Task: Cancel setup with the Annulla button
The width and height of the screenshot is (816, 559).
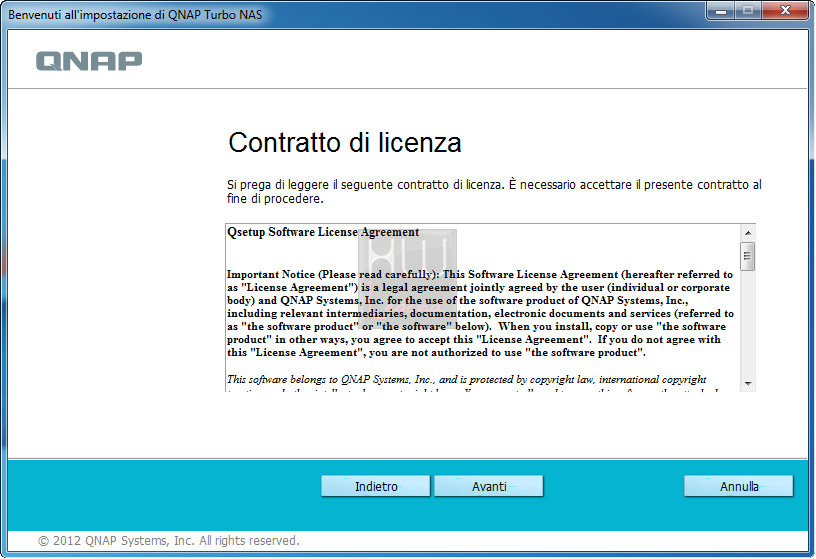Action: [738, 486]
